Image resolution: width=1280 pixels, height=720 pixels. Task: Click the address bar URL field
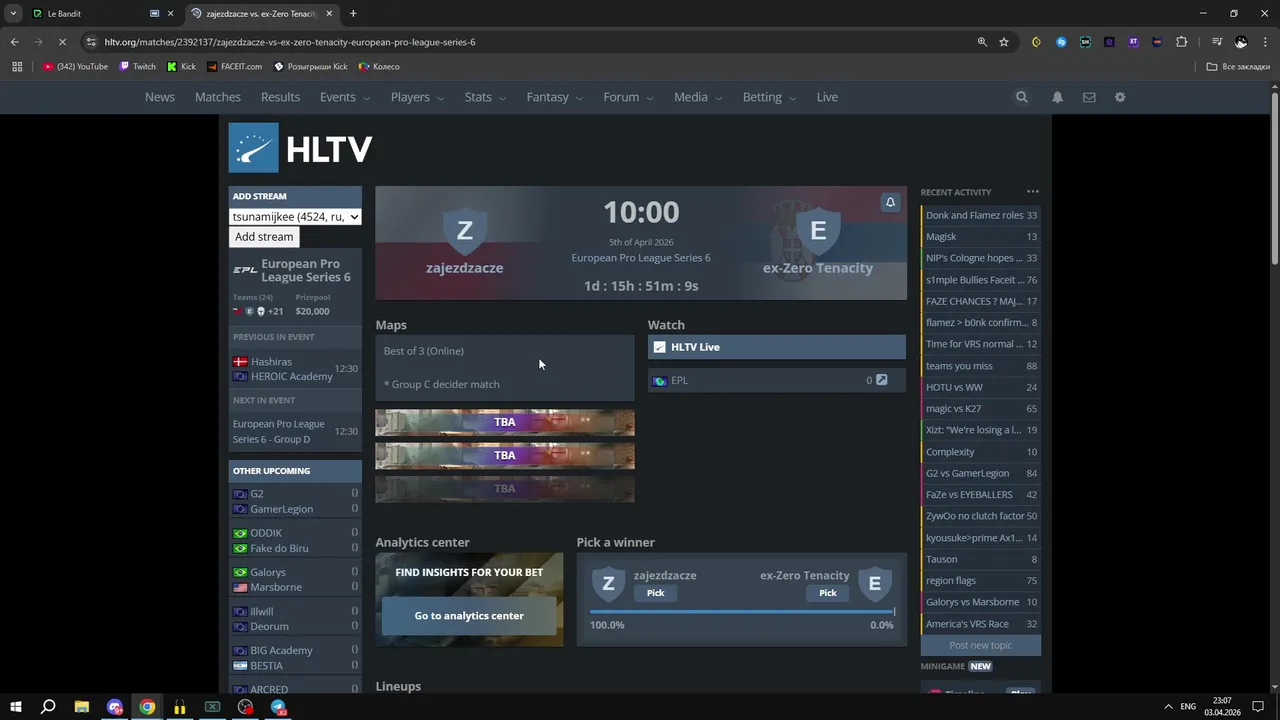[x=530, y=42]
